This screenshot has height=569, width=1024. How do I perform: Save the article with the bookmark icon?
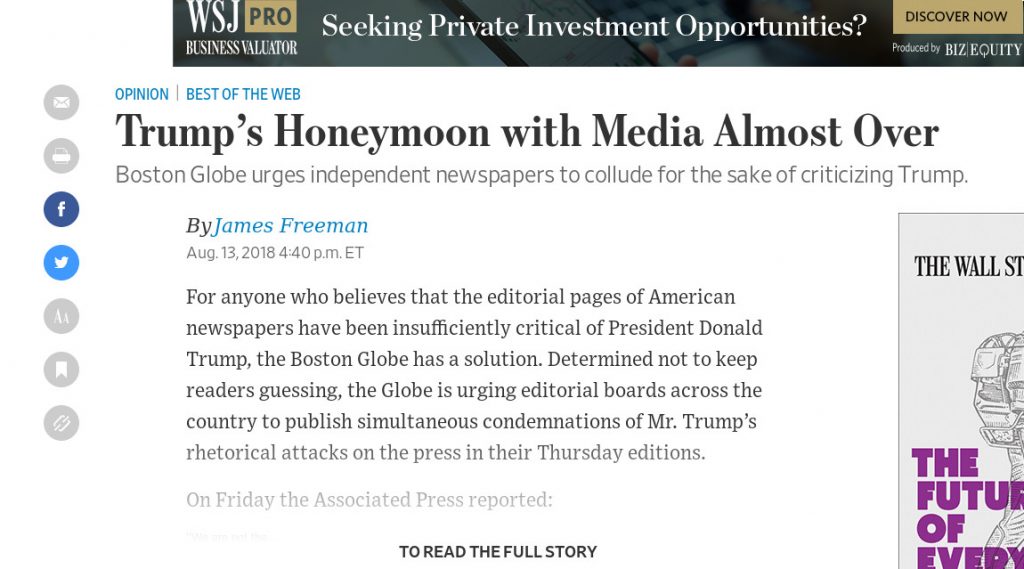pyautogui.click(x=61, y=369)
